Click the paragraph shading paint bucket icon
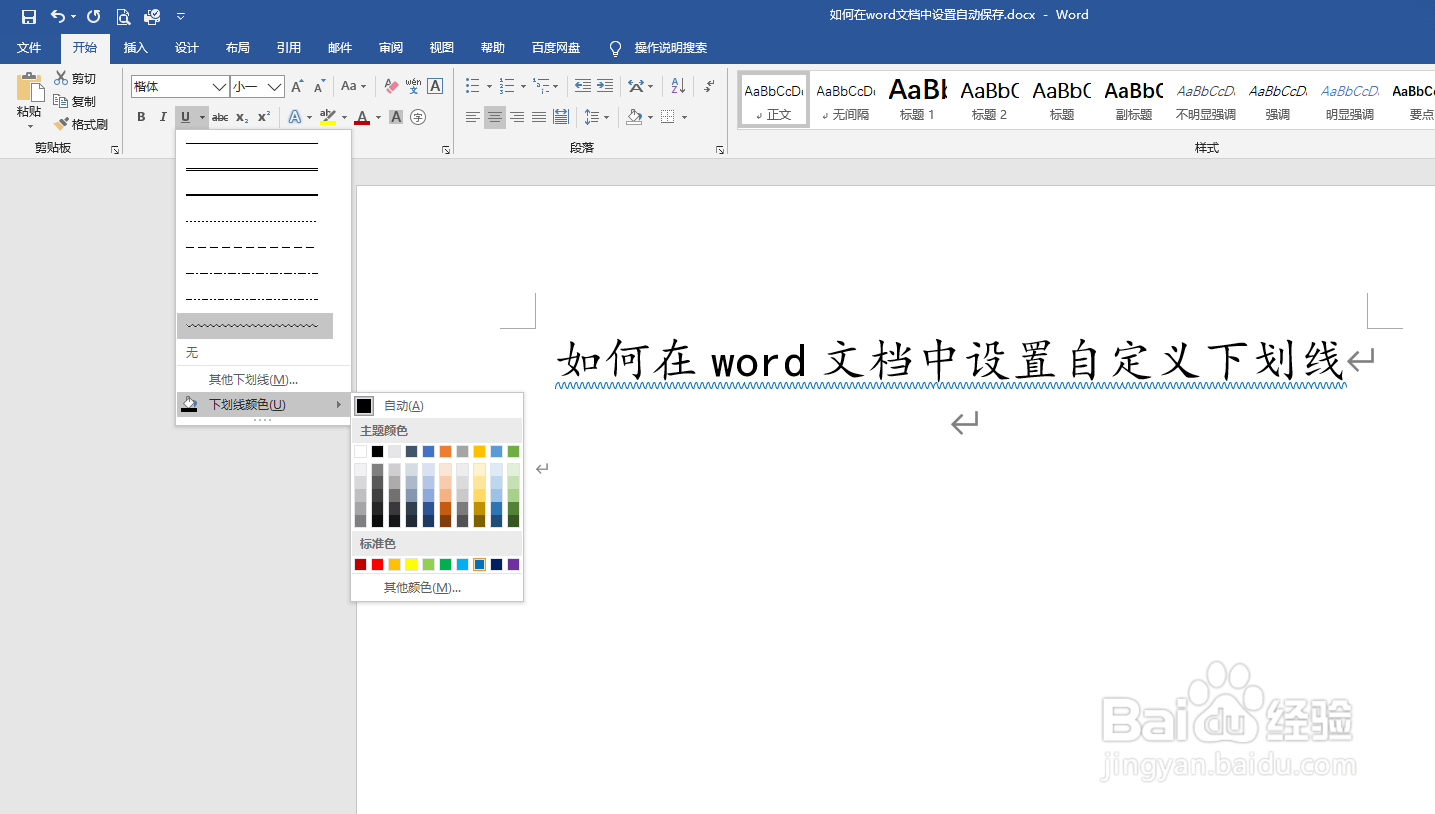 click(x=633, y=117)
